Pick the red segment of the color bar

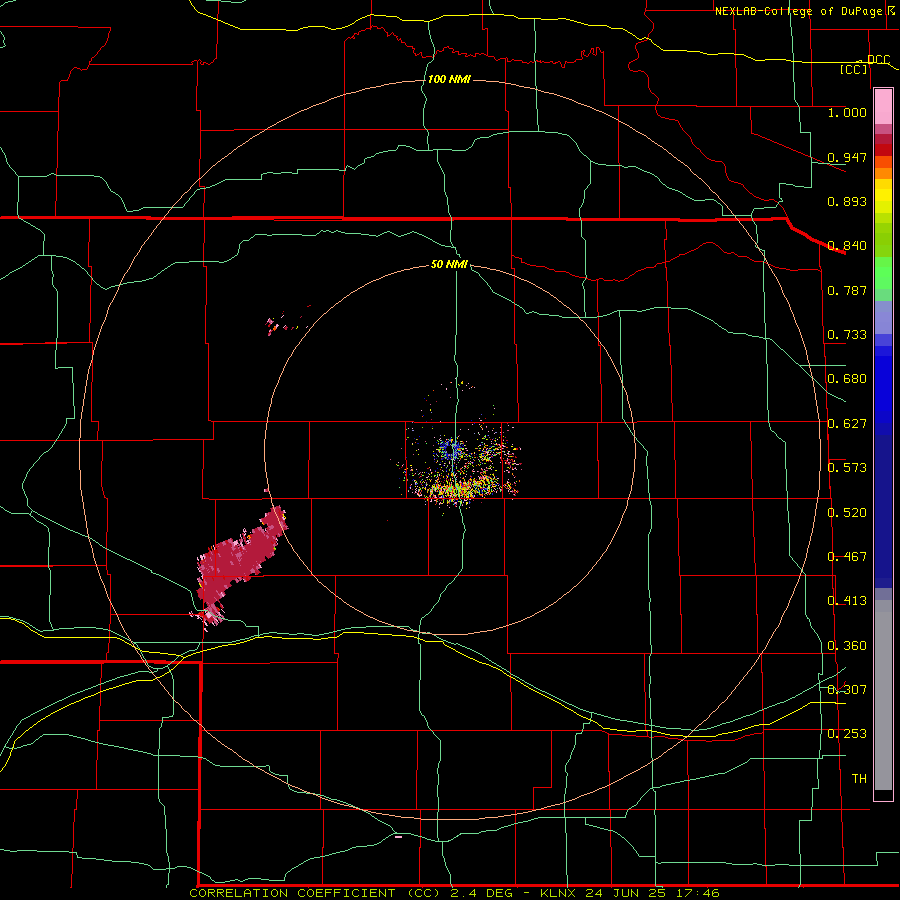pos(883,150)
